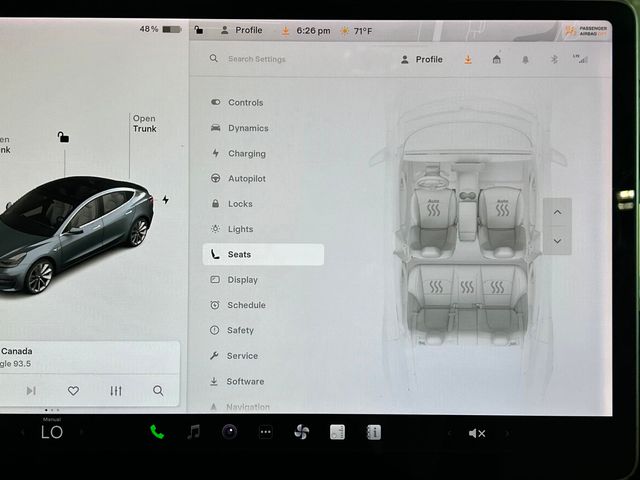Toggle driver seat heater

[x=433, y=209]
